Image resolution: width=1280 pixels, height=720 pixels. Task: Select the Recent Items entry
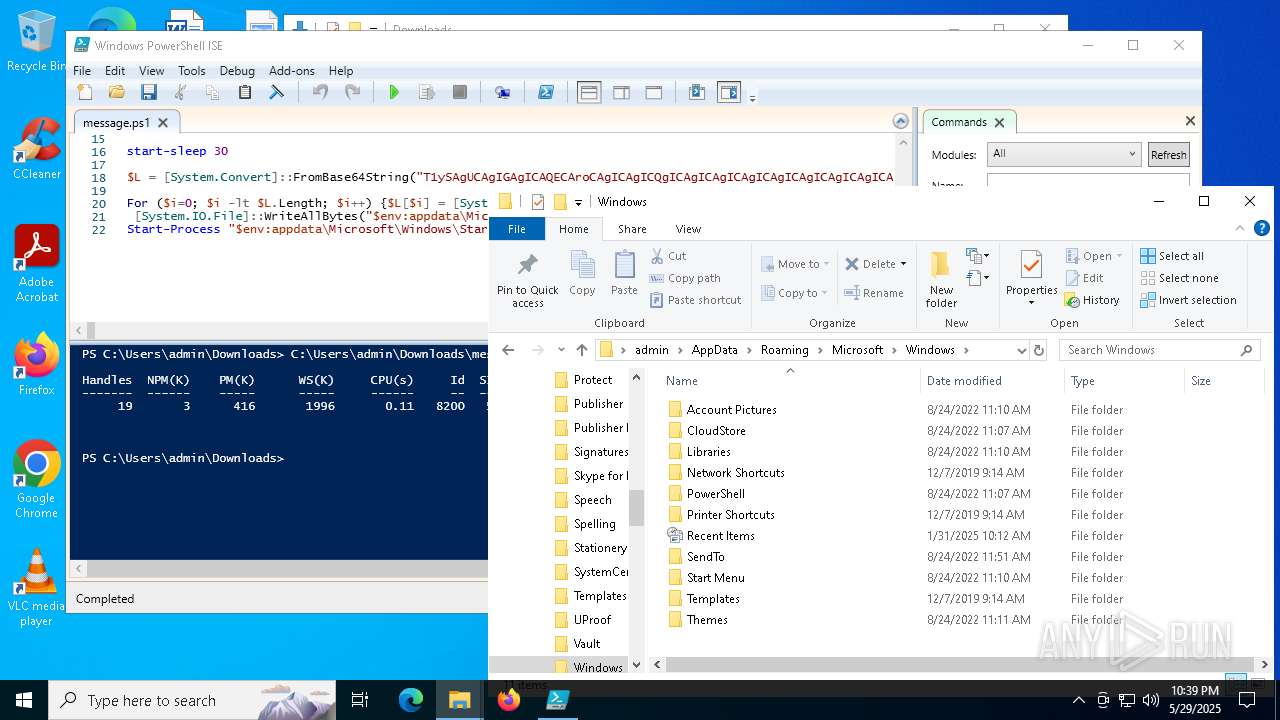[720, 536]
